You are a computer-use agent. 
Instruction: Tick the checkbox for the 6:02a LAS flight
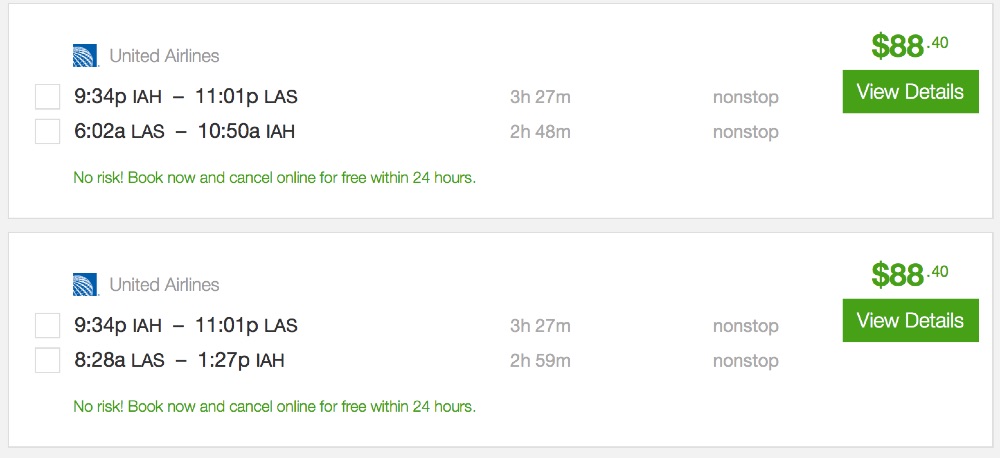[47, 131]
